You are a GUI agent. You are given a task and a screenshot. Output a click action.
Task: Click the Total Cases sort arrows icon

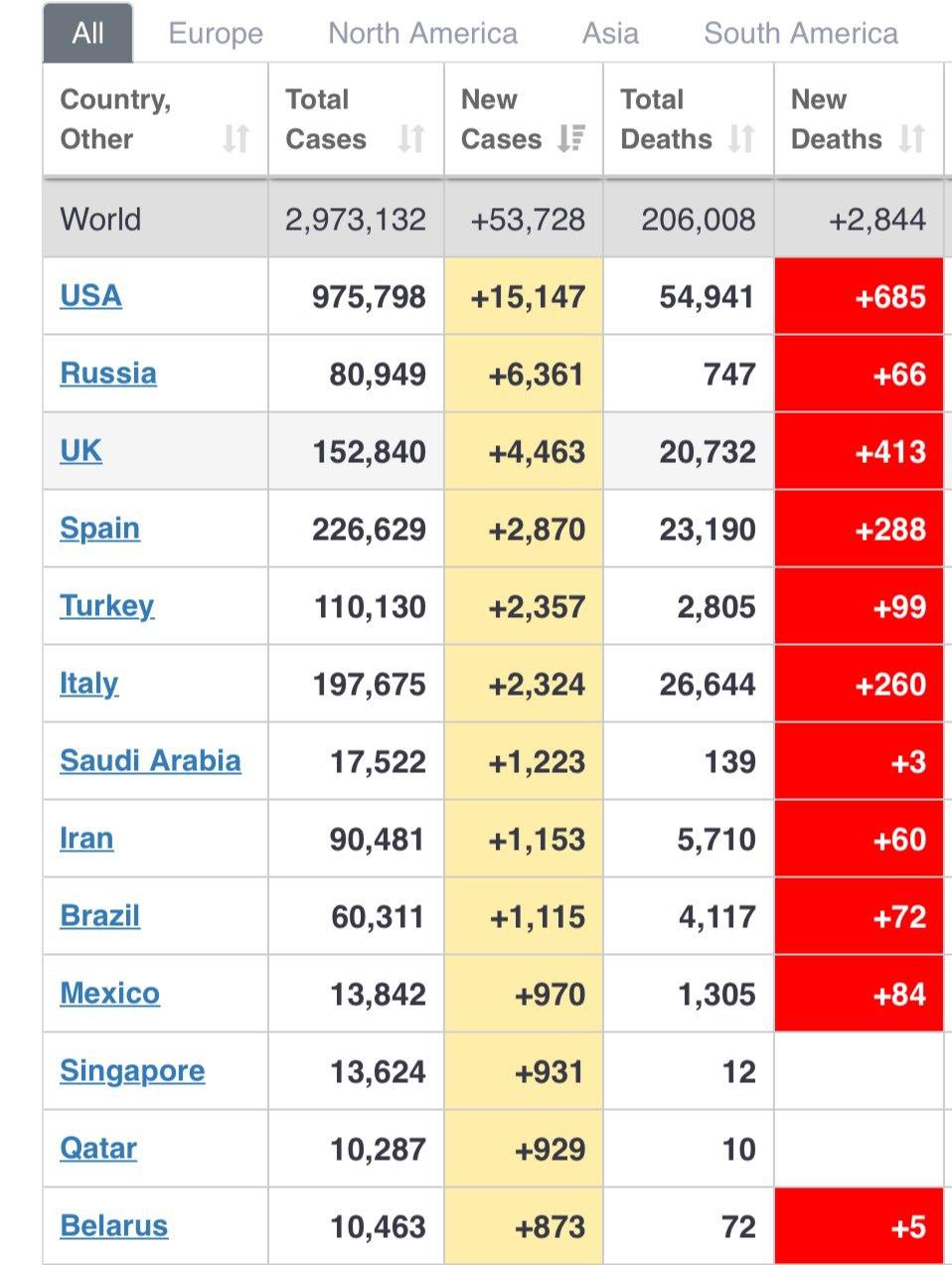tap(411, 138)
